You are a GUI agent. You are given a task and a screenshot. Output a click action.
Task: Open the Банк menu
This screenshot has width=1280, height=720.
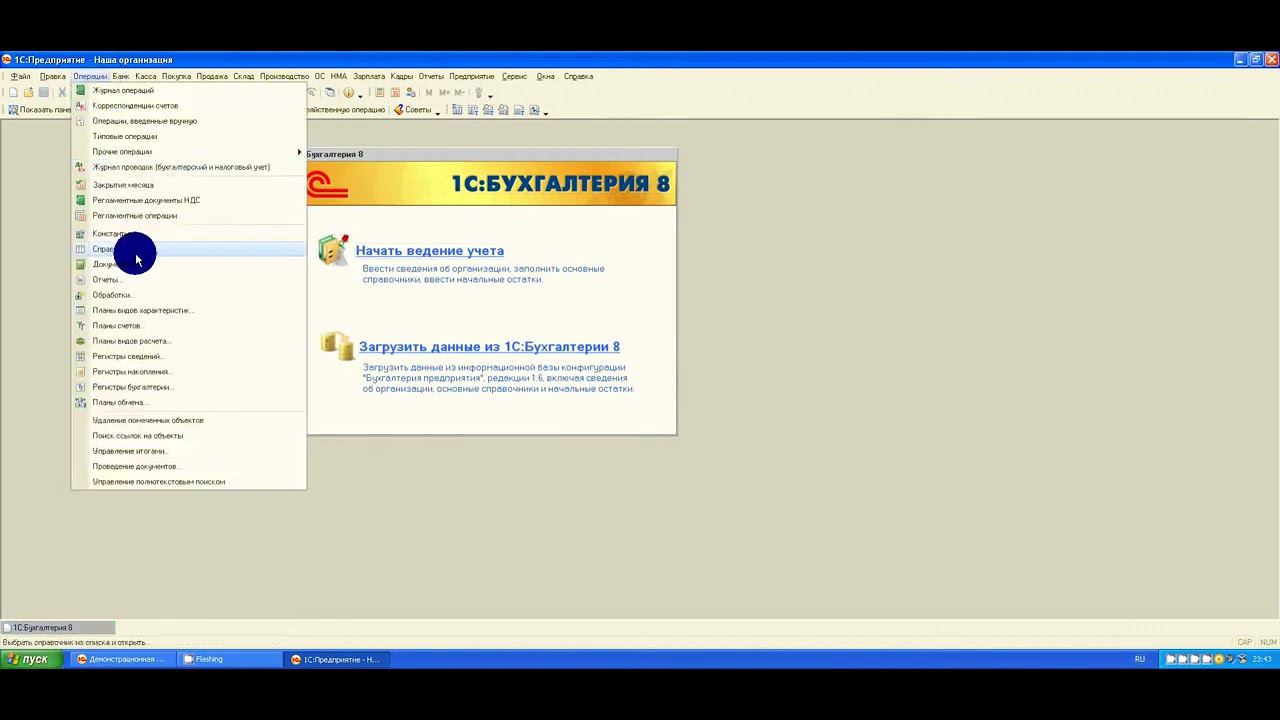click(121, 76)
